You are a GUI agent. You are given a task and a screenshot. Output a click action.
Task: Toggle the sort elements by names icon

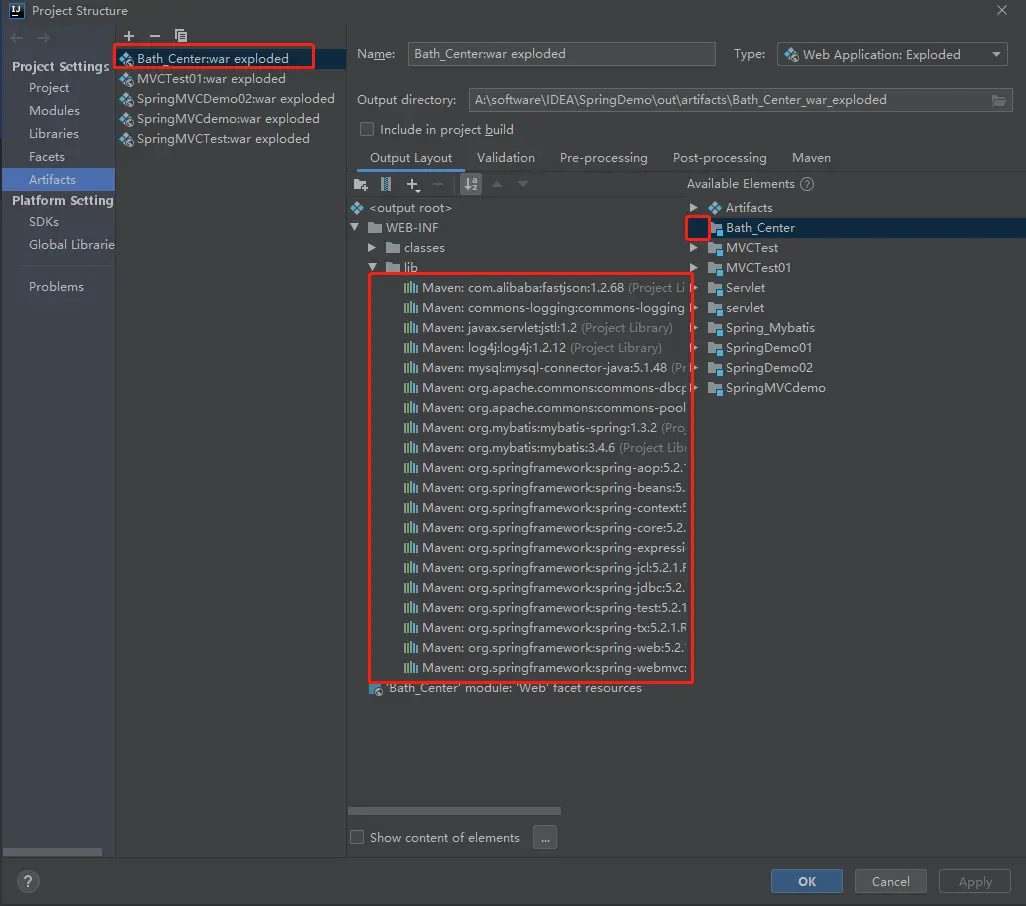471,184
